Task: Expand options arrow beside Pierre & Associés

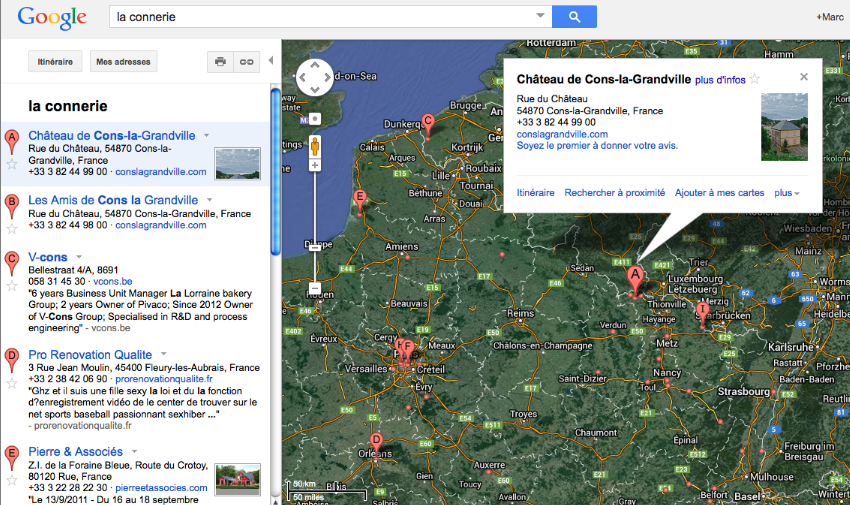Action: pos(134,451)
